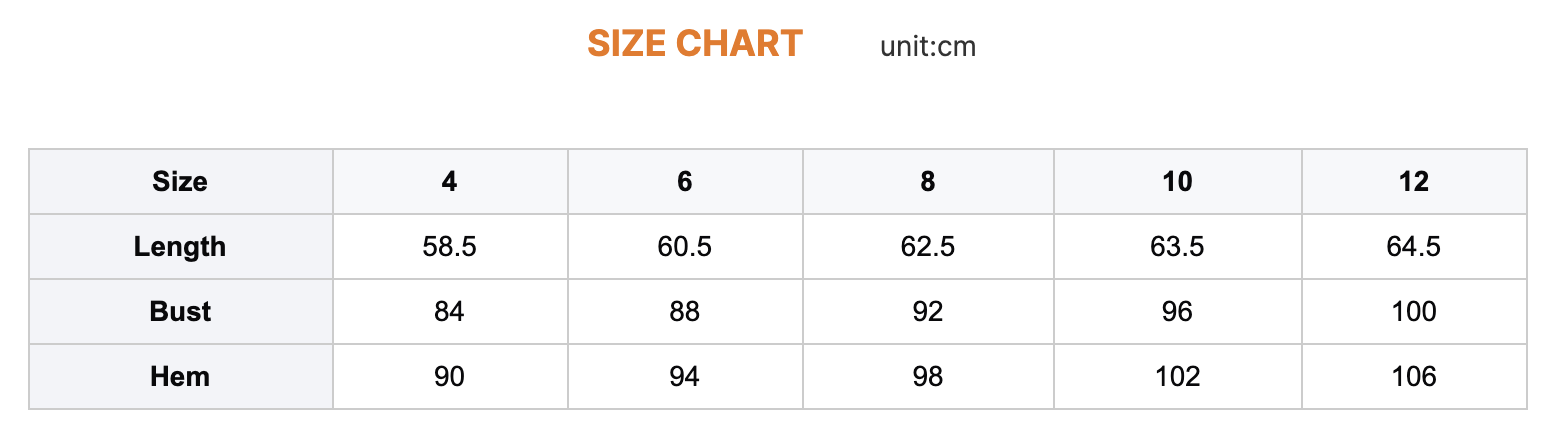1556x436 pixels.
Task: Click the size 8 column header
Action: tap(928, 181)
